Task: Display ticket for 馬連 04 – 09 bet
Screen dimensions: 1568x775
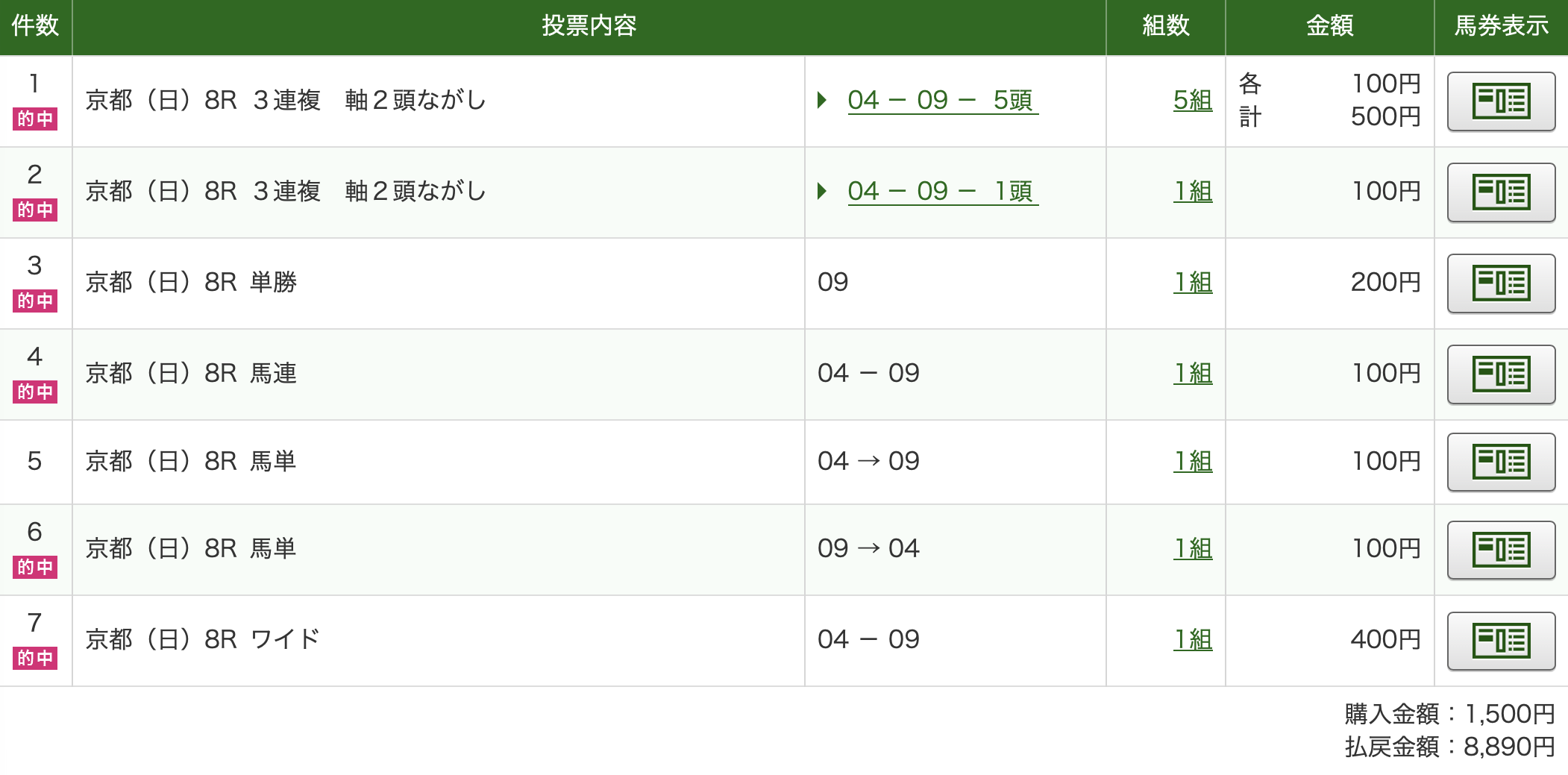Action: (1500, 374)
